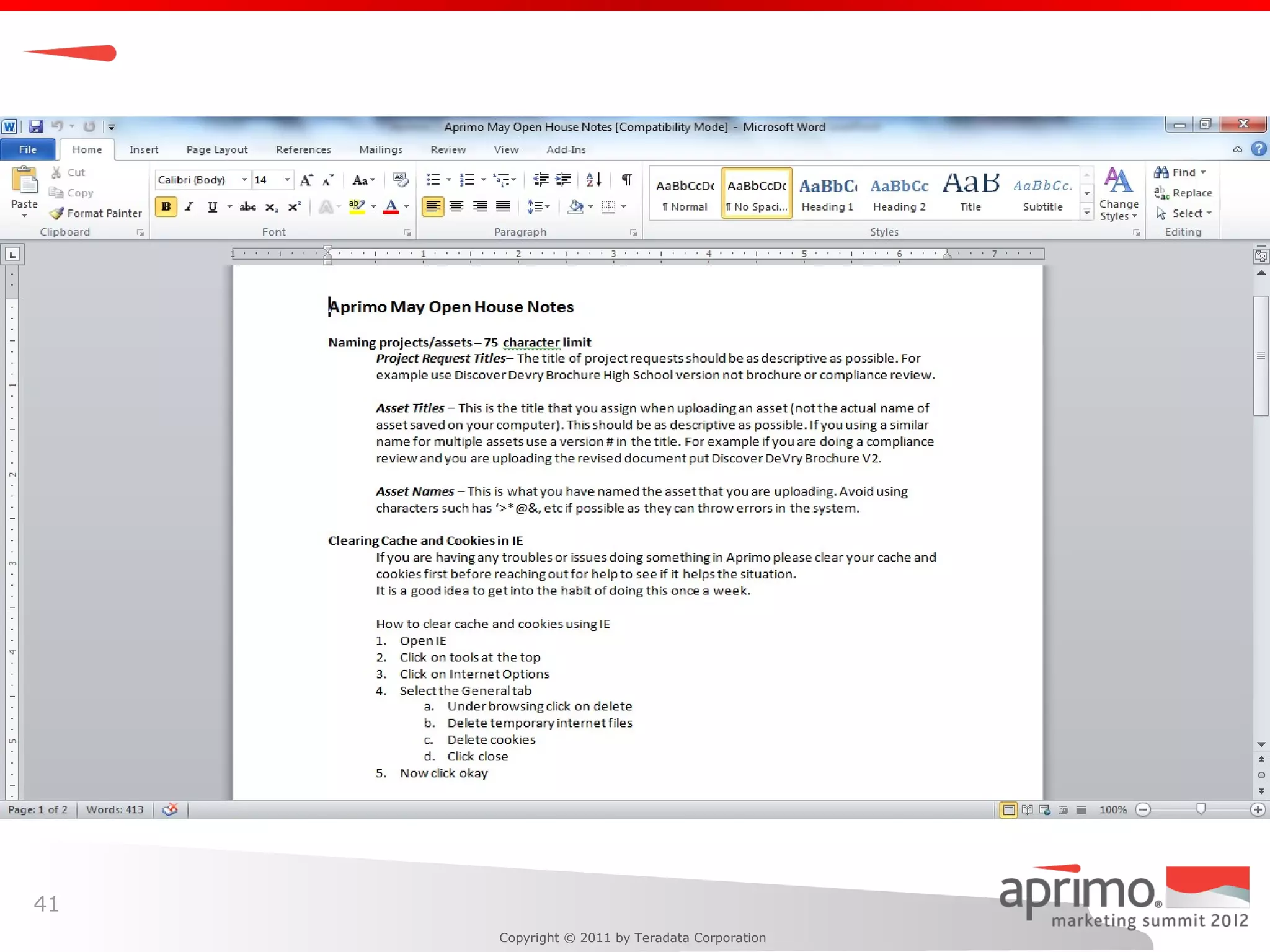Click the Increase Indent icon

pos(563,180)
